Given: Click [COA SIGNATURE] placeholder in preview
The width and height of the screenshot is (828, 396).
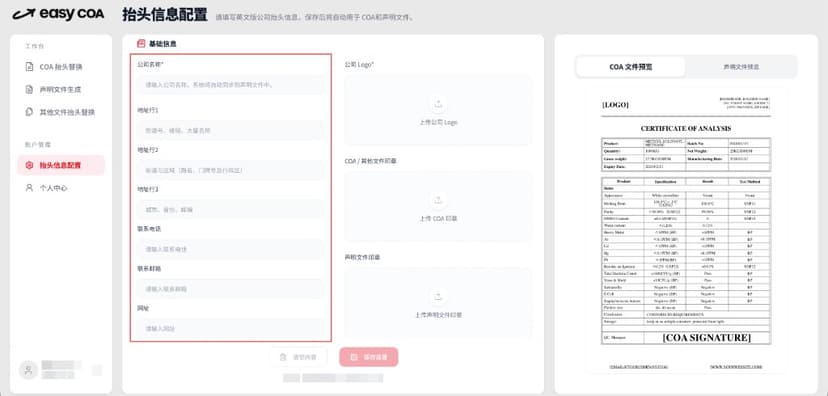Looking at the screenshot, I should point(707,337).
